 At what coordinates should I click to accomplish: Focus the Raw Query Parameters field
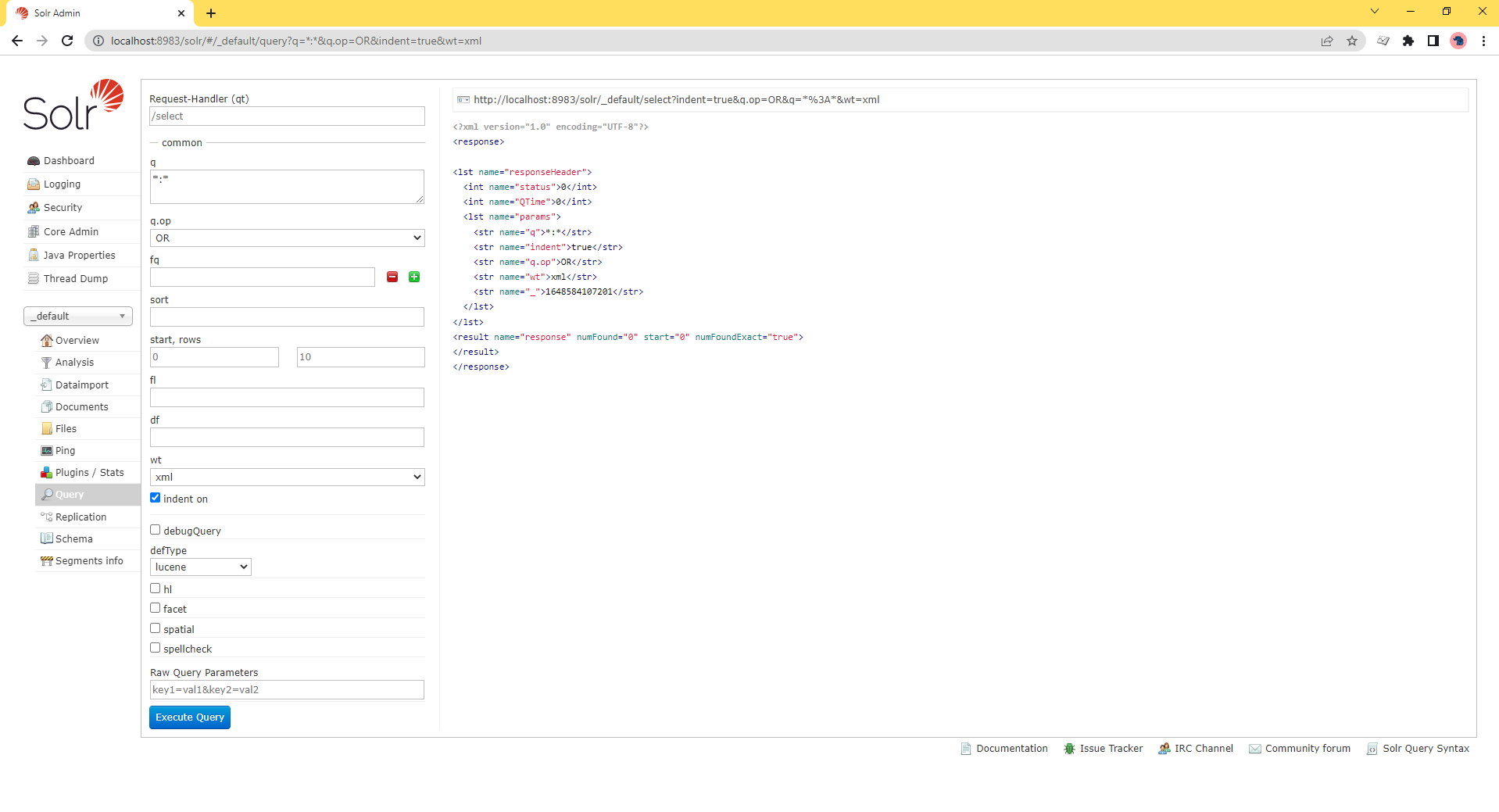(287, 689)
